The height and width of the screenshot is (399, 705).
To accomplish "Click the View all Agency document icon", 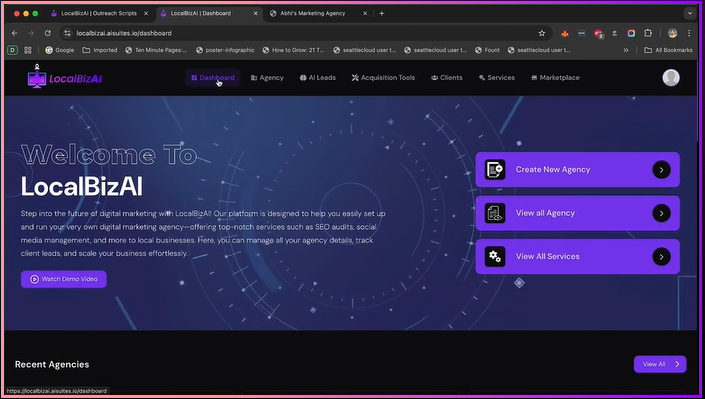I will coord(495,213).
